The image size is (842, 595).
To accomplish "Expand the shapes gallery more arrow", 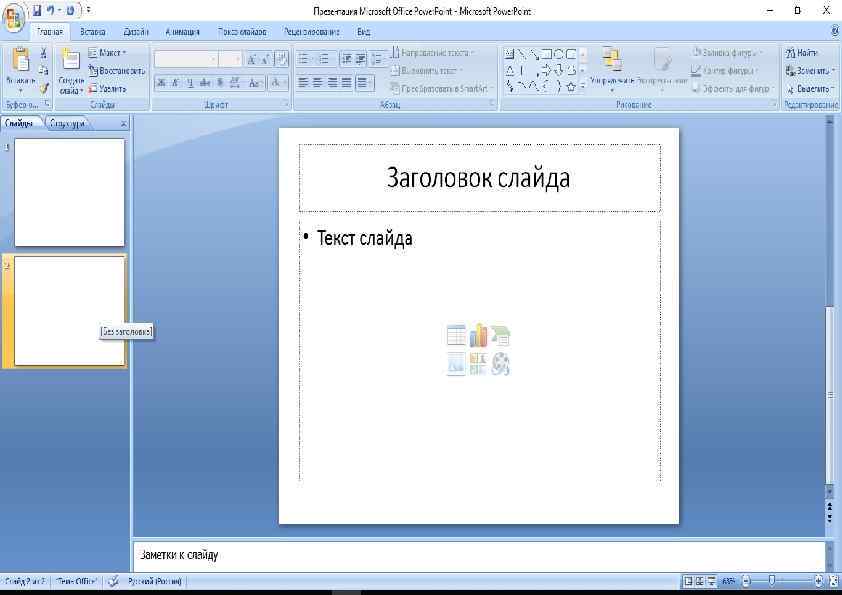I will (583, 86).
